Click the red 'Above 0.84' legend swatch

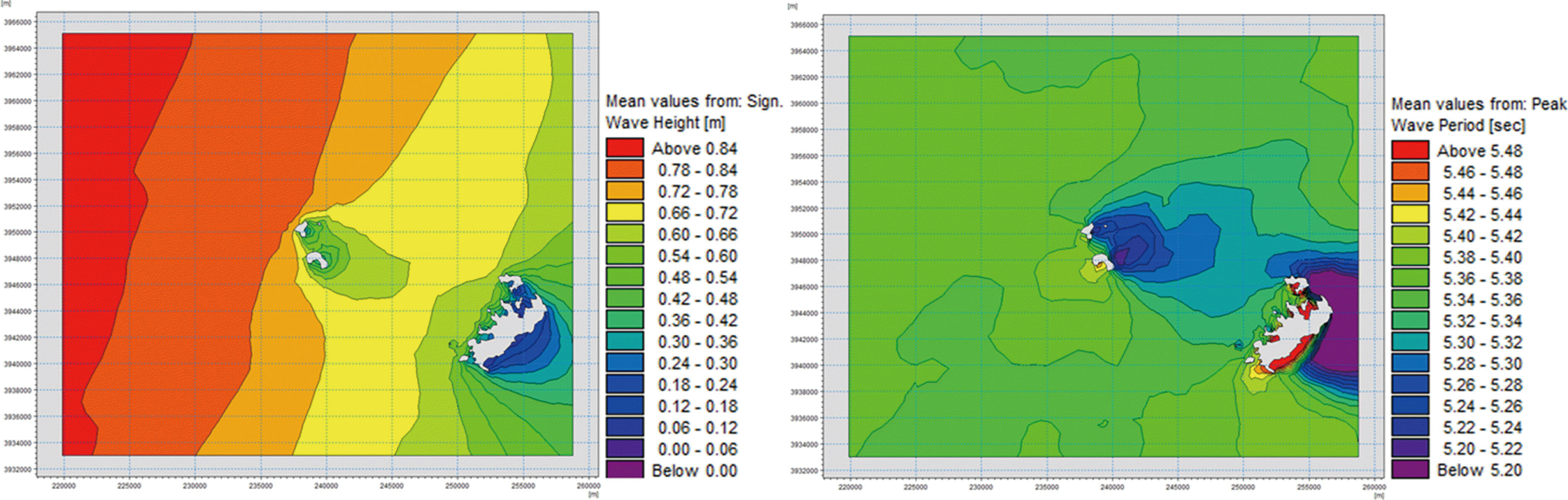point(624,148)
